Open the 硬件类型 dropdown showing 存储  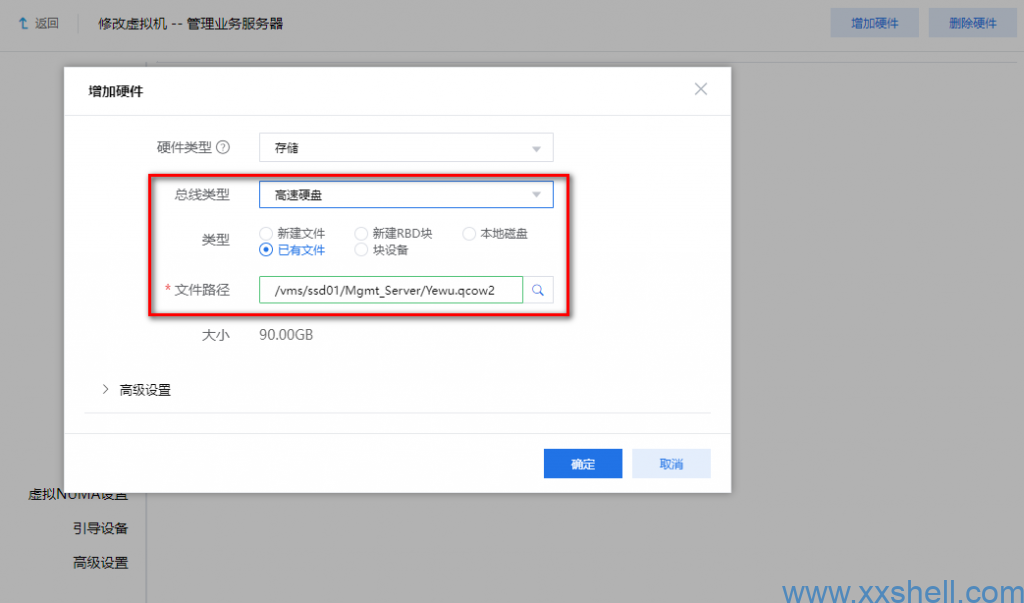click(x=405, y=148)
